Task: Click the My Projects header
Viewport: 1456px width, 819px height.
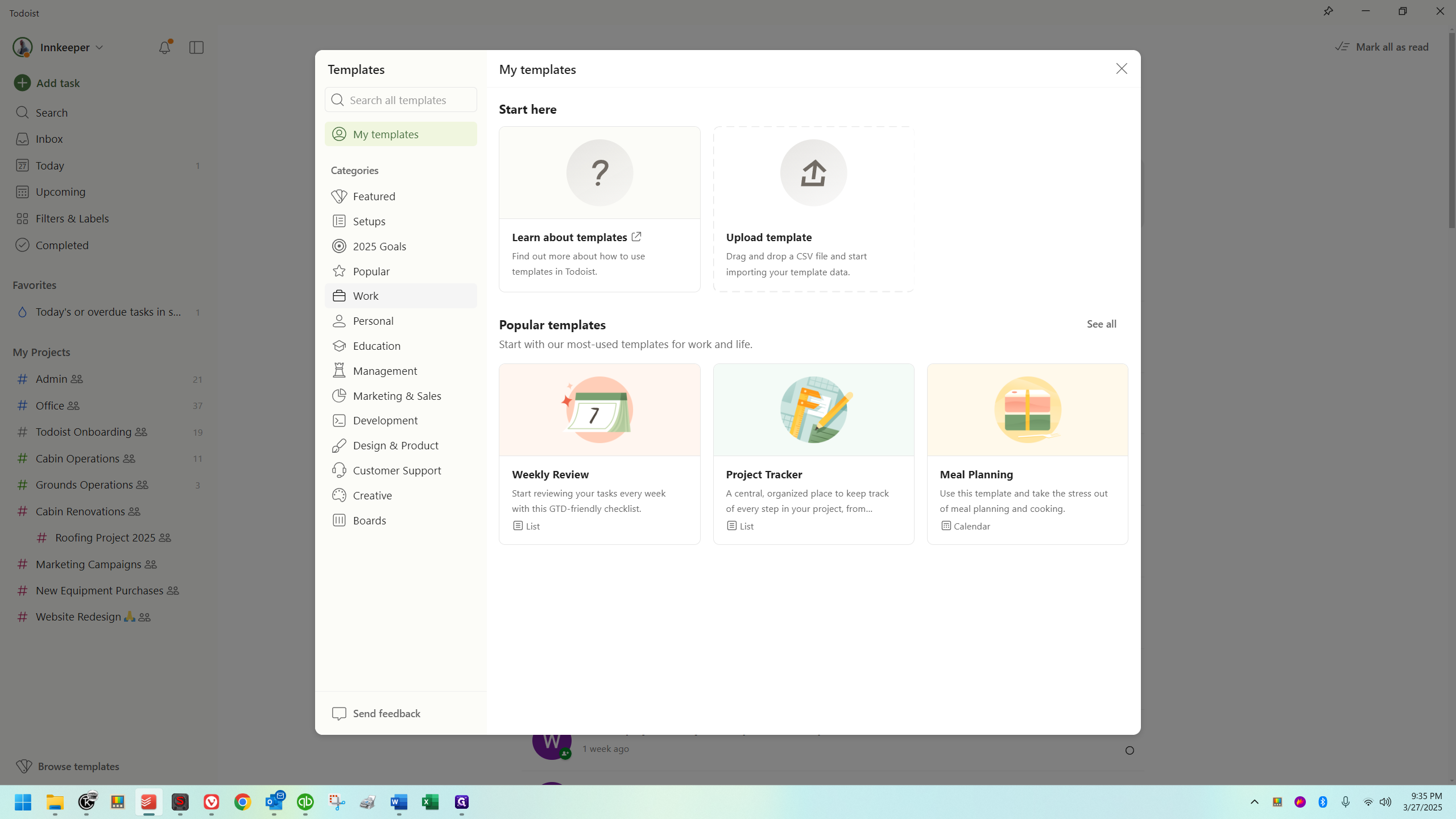Action: [x=42, y=352]
